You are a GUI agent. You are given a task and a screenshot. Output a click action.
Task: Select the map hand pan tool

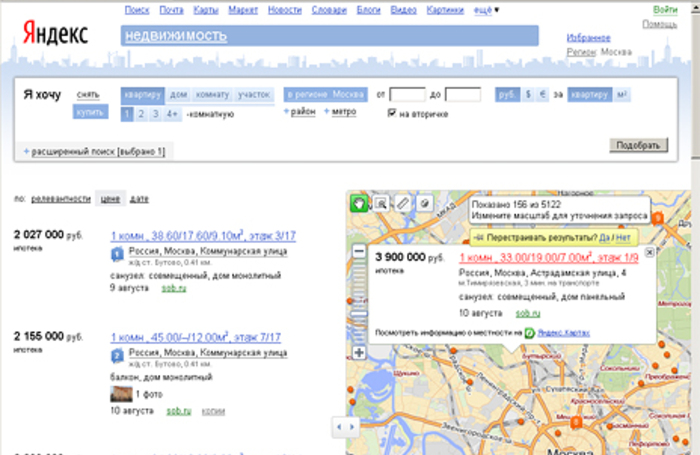[359, 204]
